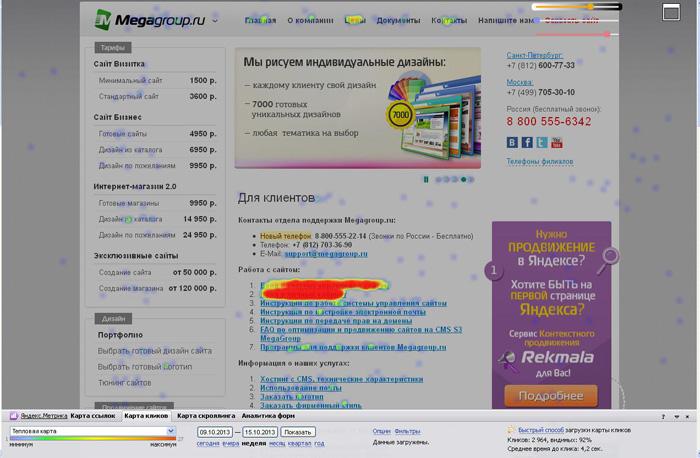Open Контакты in site navigation
Viewport: 700px width, 458px height.
tap(449, 21)
